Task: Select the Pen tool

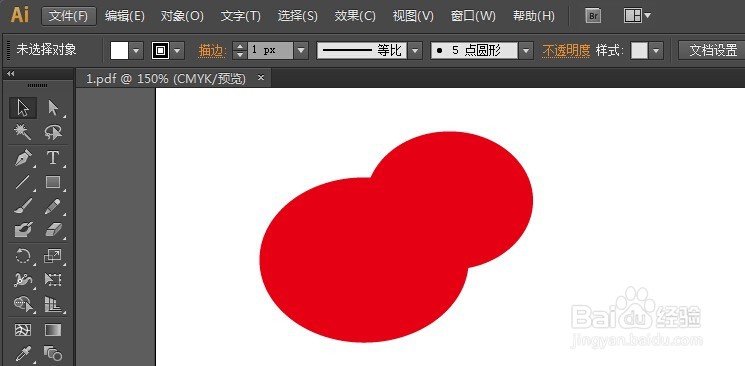Action: (23, 157)
